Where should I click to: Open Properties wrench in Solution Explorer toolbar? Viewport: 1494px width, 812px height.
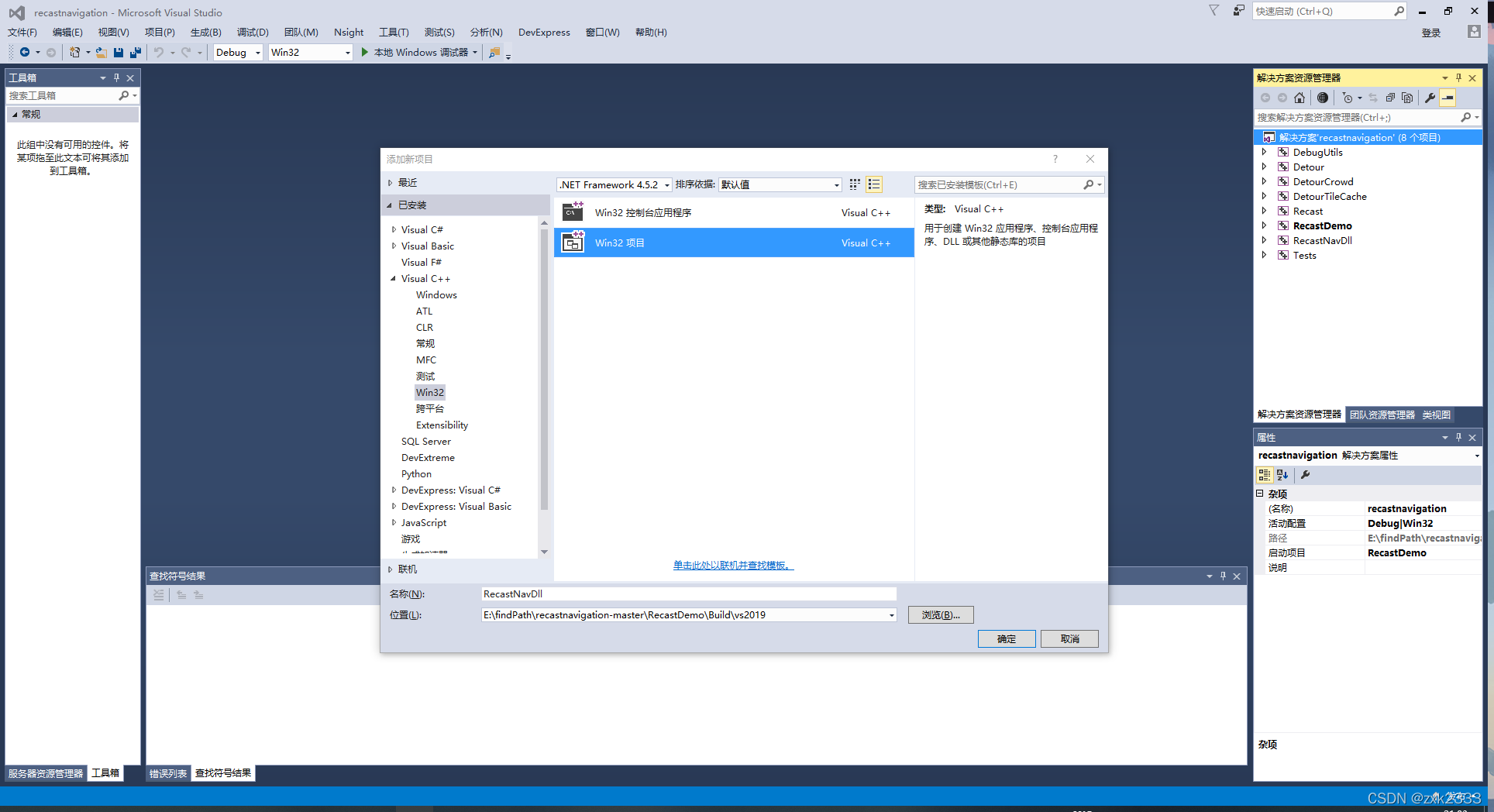click(x=1430, y=98)
